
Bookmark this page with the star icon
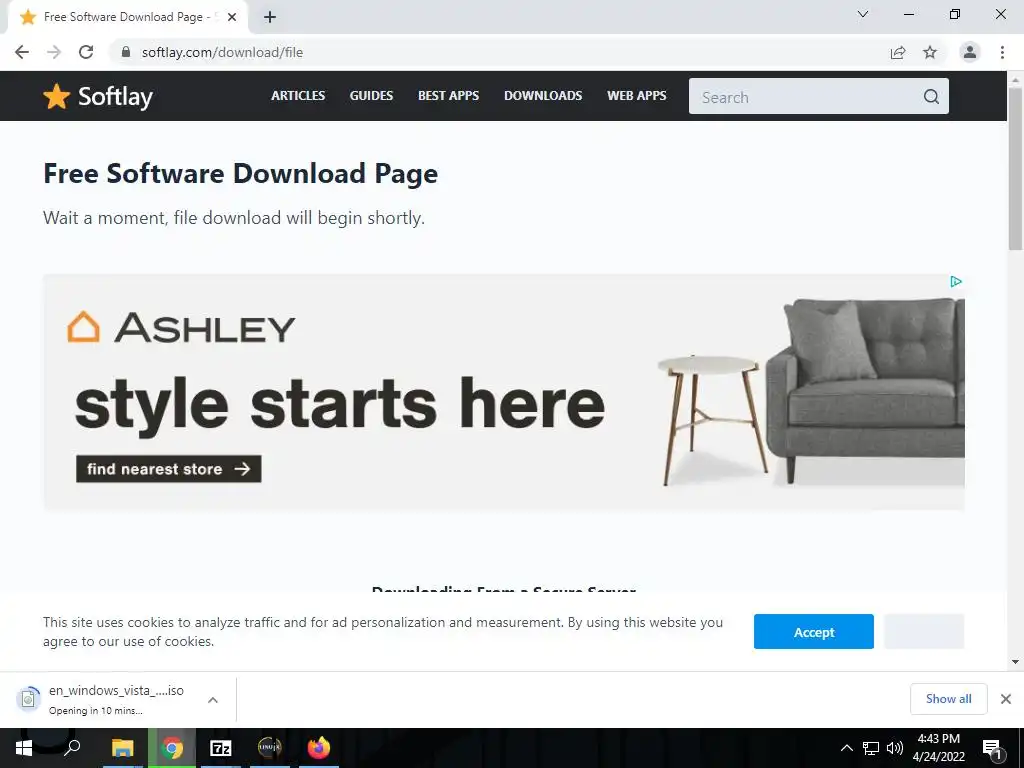(930, 52)
